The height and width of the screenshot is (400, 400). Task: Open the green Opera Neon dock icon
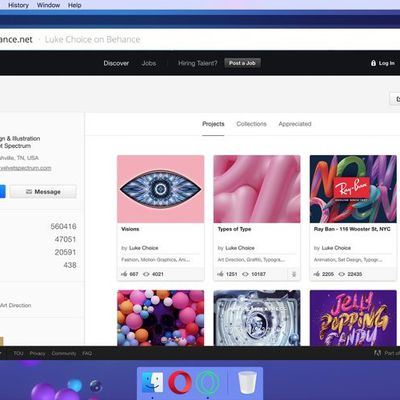click(x=208, y=383)
